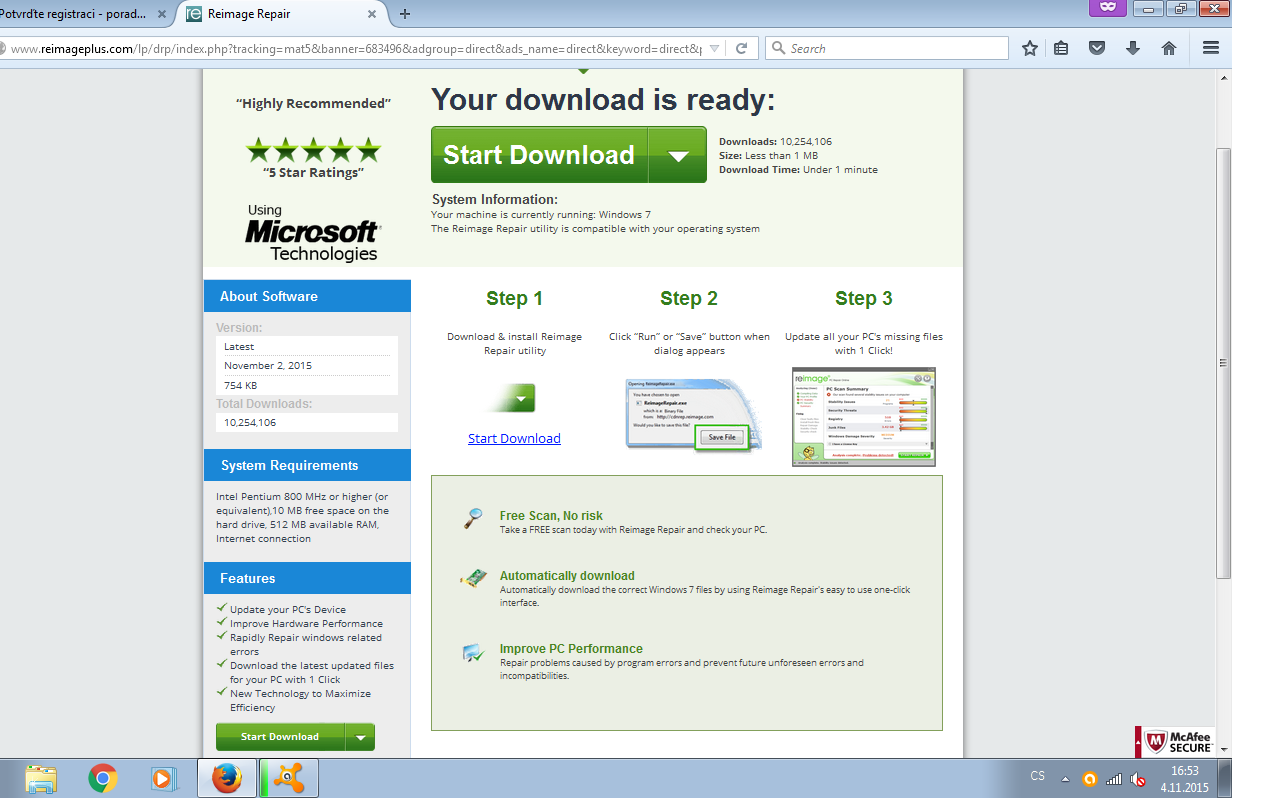Click the Firefox taskbar button
1280x800 pixels.
226,778
